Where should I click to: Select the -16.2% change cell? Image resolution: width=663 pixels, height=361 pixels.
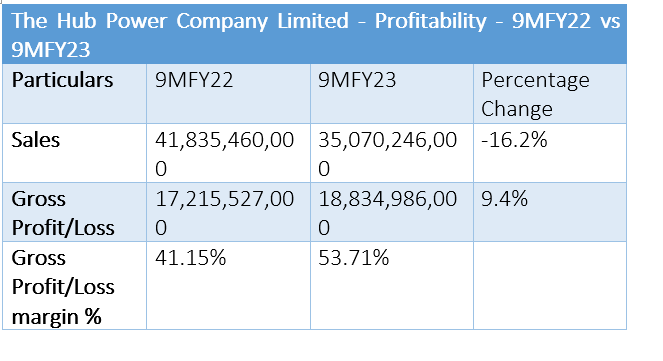550,153
